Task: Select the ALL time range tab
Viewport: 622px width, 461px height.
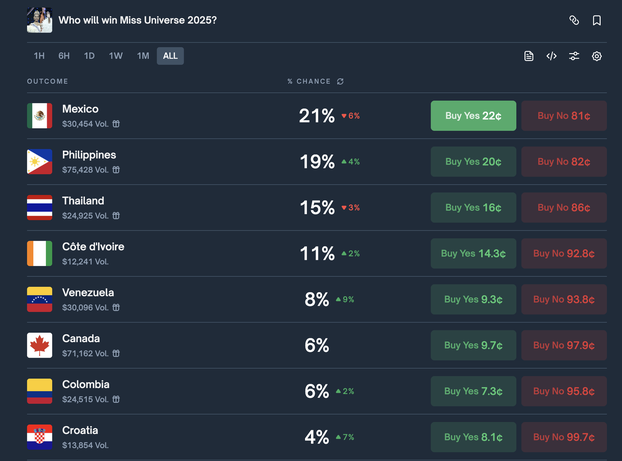Action: 170,56
